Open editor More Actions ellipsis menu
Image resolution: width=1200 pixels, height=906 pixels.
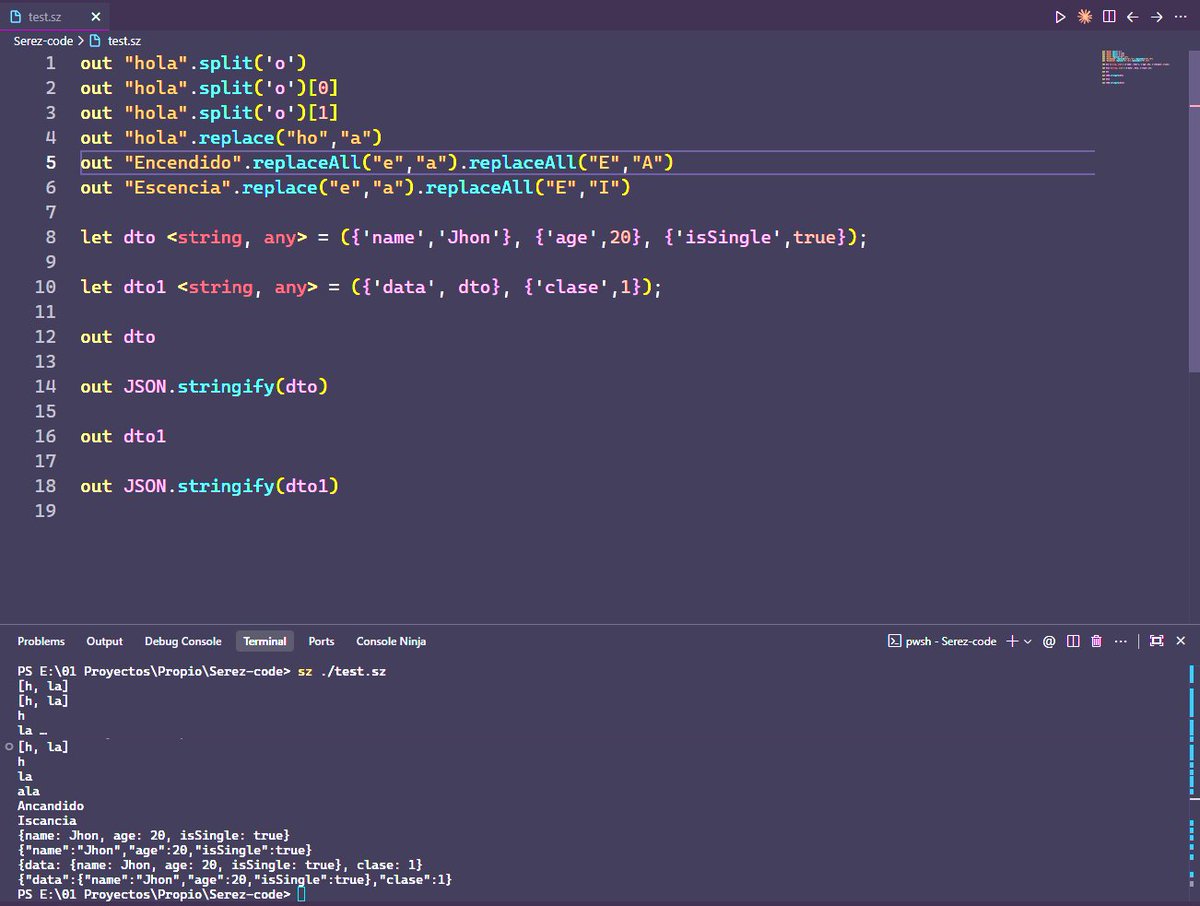pyautogui.click(x=1180, y=17)
